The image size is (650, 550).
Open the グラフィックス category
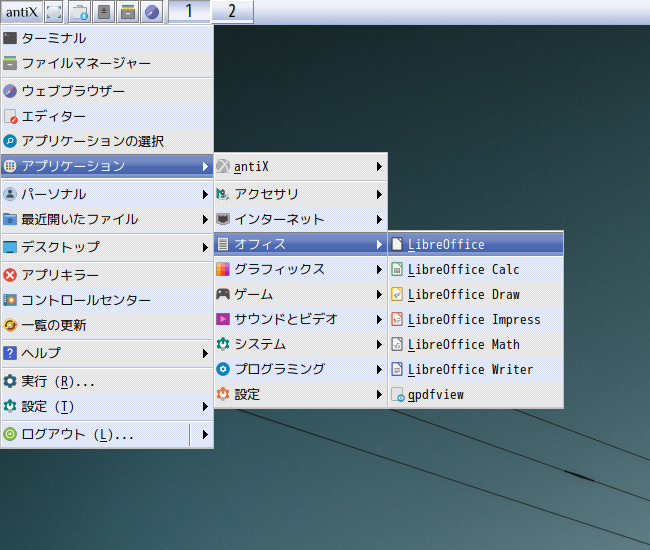[301, 269]
